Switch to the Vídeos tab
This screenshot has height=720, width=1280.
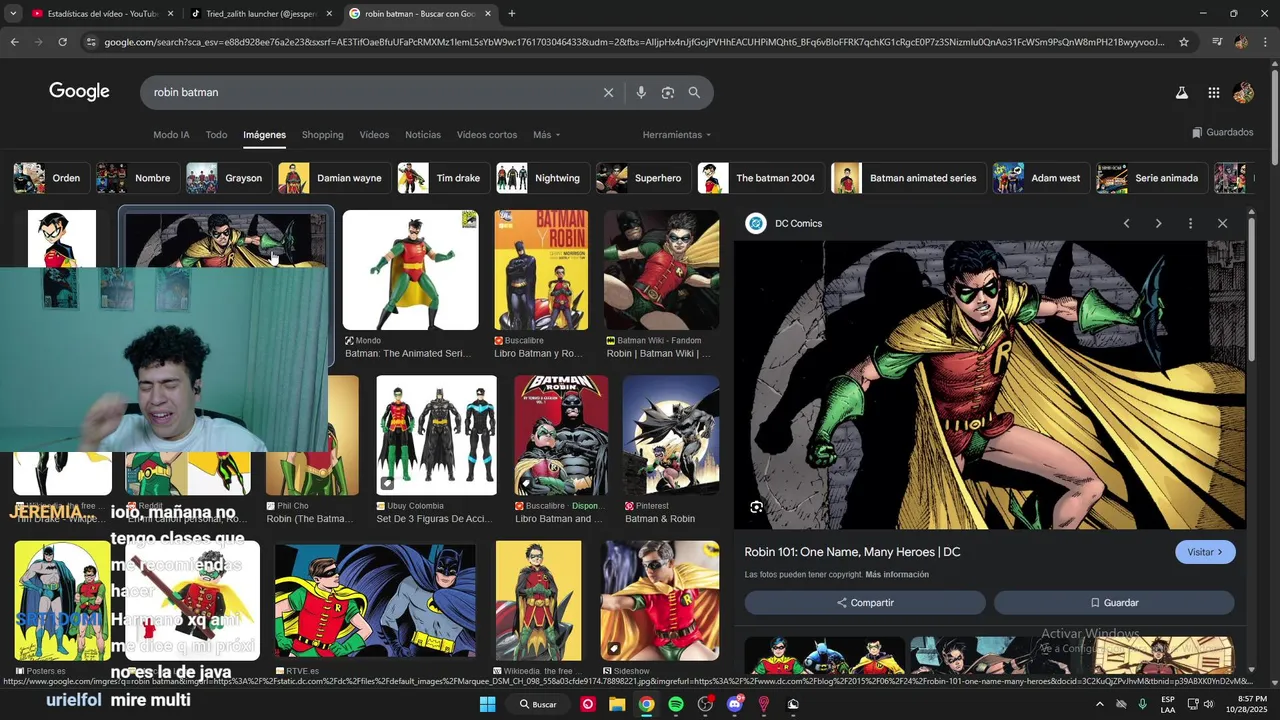[374, 135]
